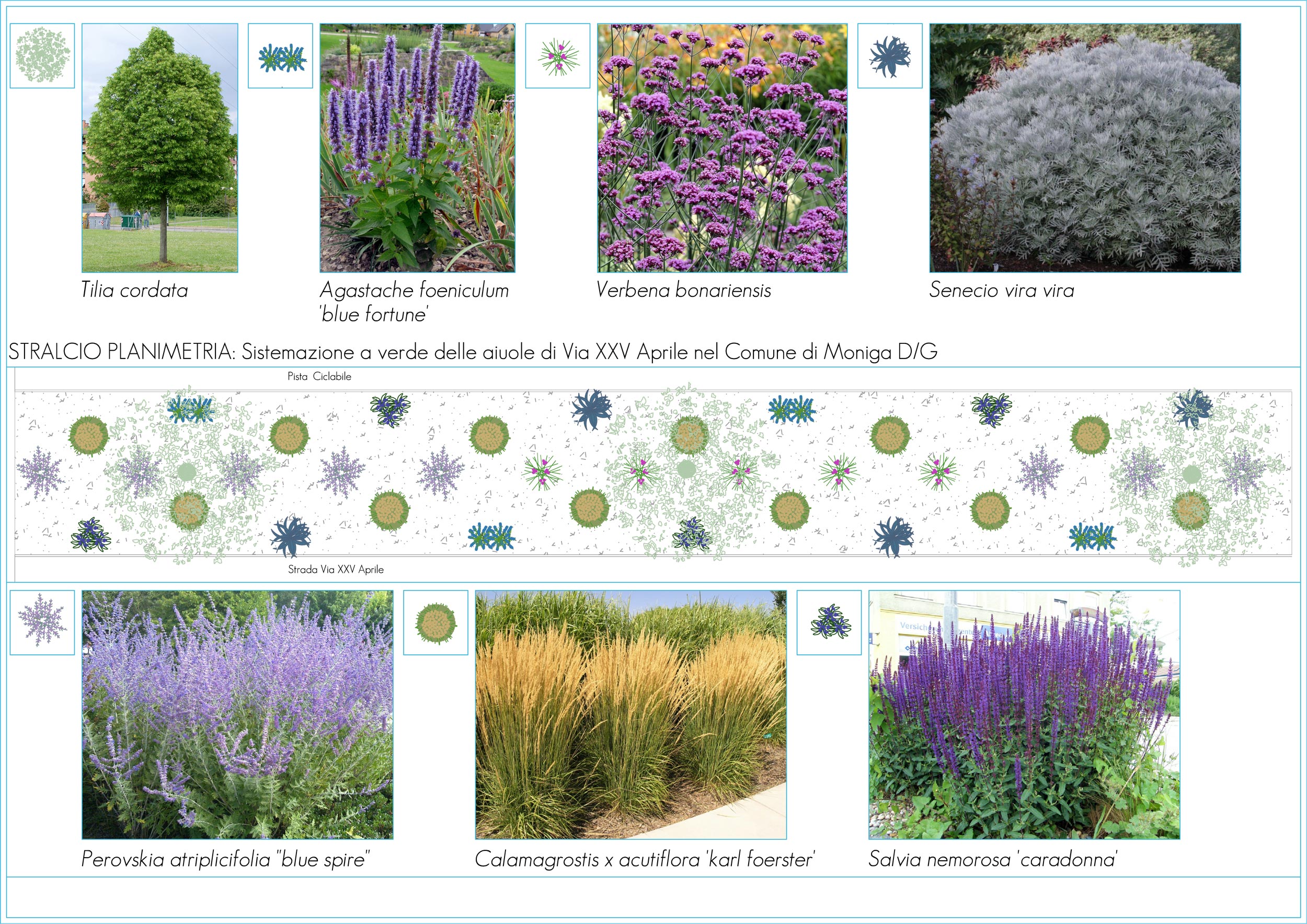Click the Calamagrostis karl foerster legend symbol
This screenshot has width=1307, height=924.
point(435,622)
